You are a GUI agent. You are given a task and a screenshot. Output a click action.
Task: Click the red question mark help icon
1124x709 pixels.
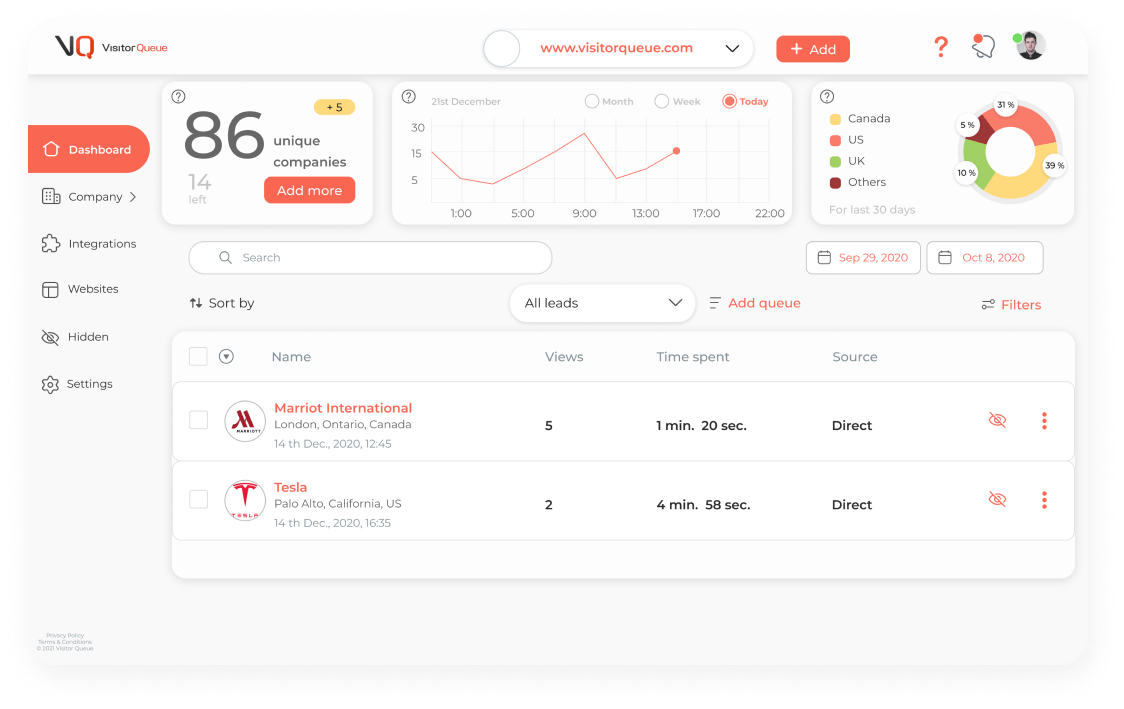[940, 47]
